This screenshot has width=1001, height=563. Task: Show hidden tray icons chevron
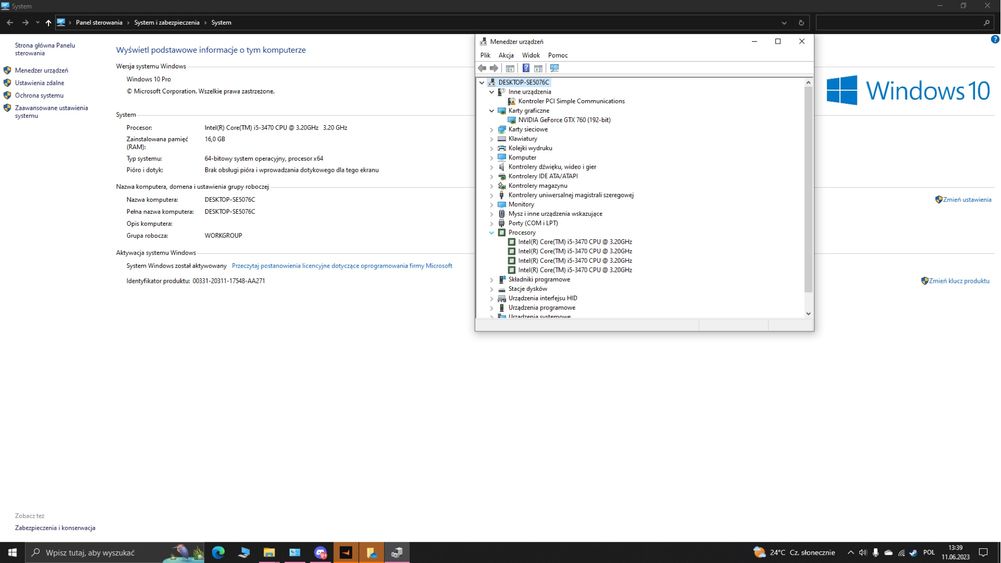(x=850, y=553)
